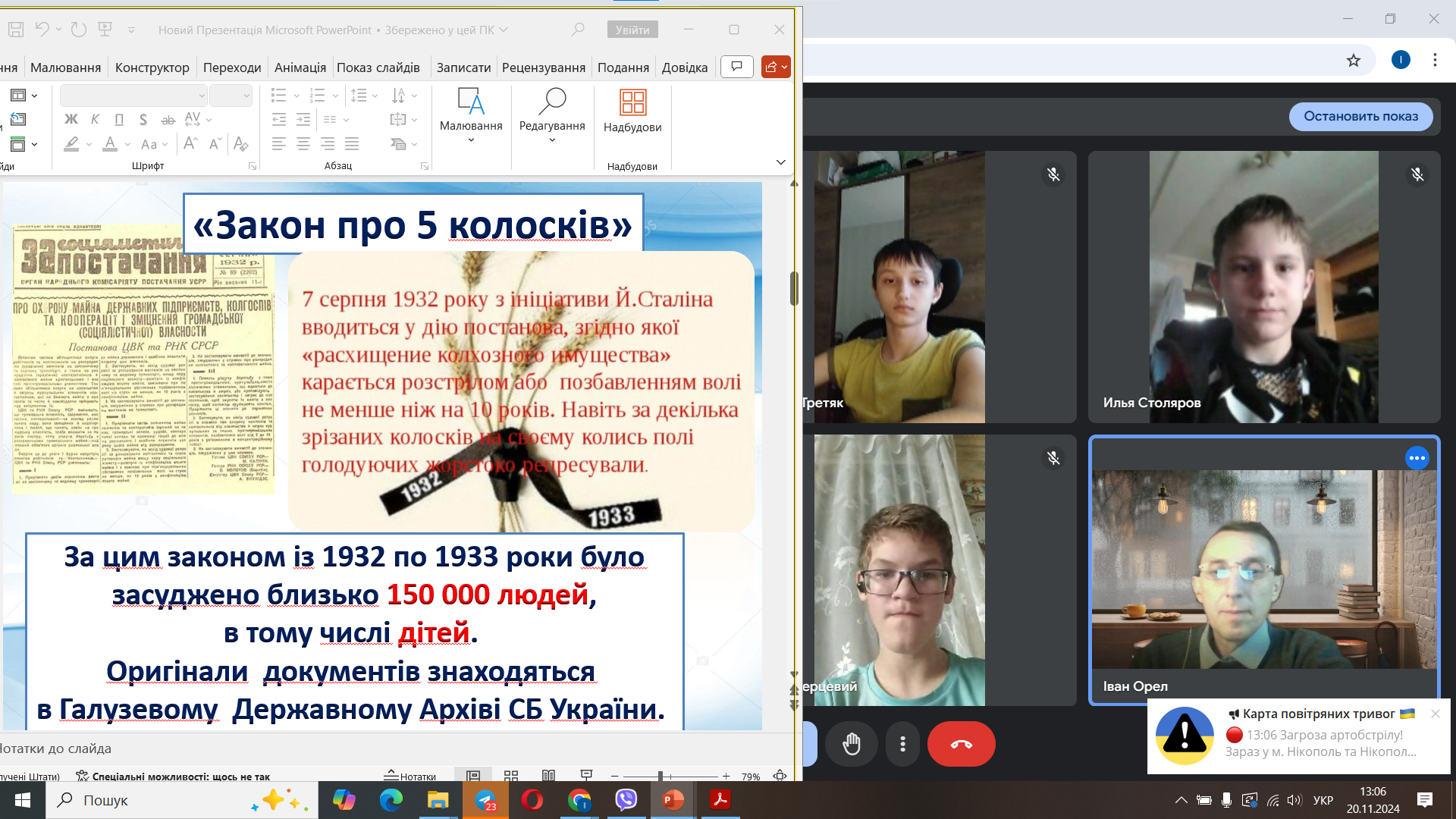Screen dimensions: 1456x819
Task: Adjust the zoom slider in status bar
Action: click(x=661, y=776)
